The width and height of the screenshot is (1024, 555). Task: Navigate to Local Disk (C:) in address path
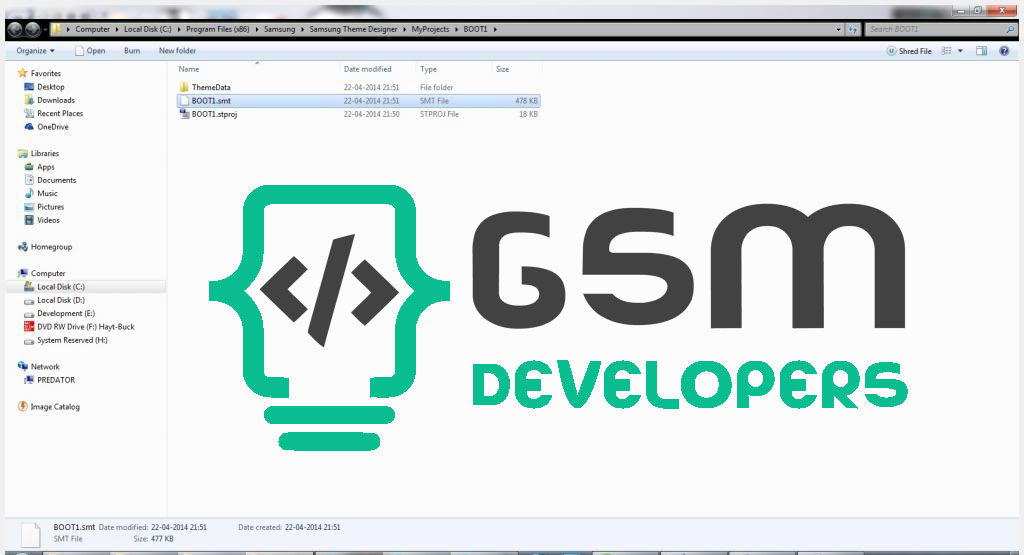148,29
